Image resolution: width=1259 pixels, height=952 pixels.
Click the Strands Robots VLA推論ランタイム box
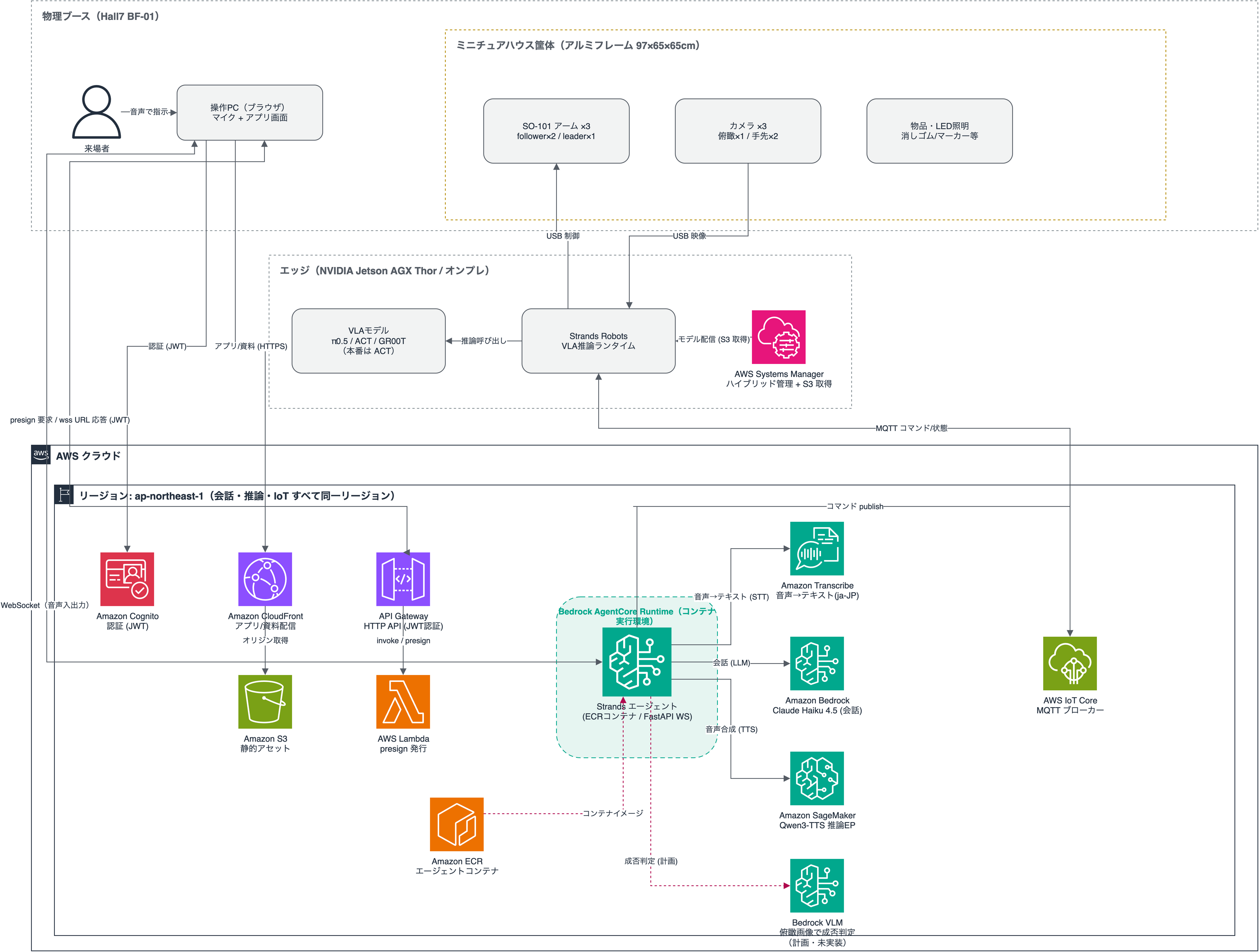(x=599, y=341)
